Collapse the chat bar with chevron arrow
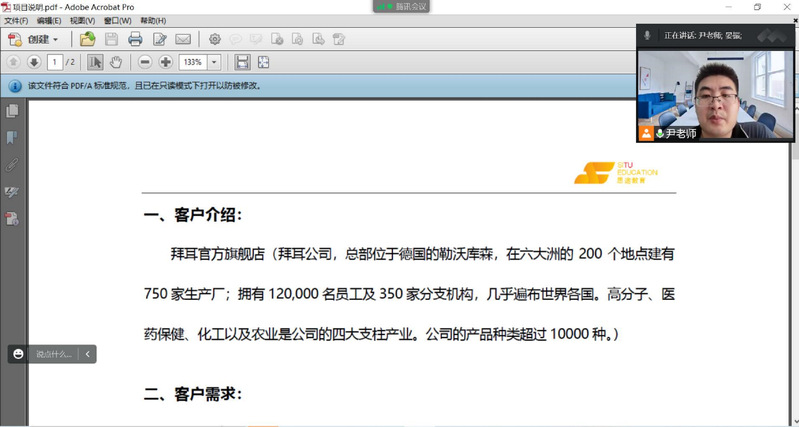Viewport: 799px width, 427px height. (x=88, y=354)
